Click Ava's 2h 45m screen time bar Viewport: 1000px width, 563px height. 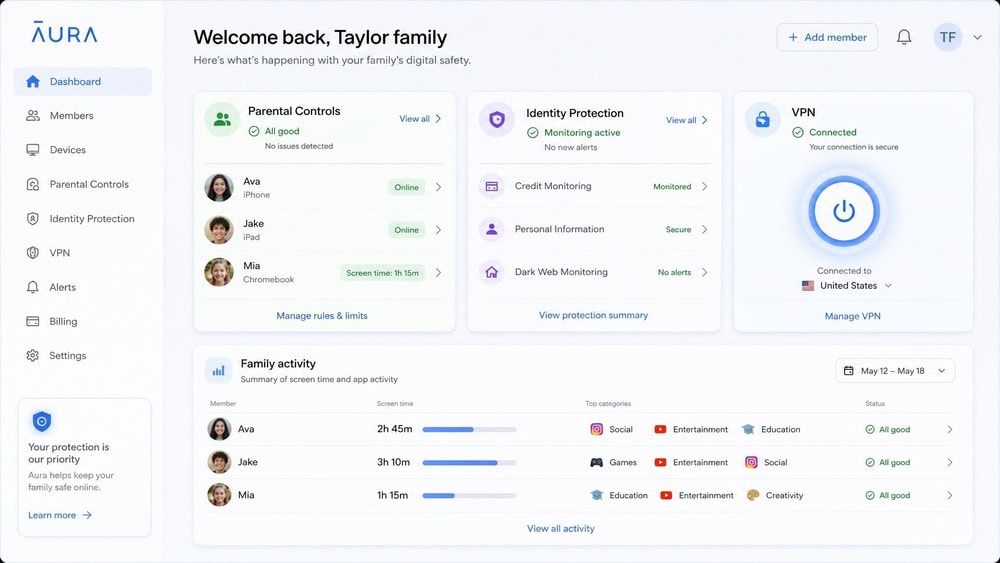(469, 430)
